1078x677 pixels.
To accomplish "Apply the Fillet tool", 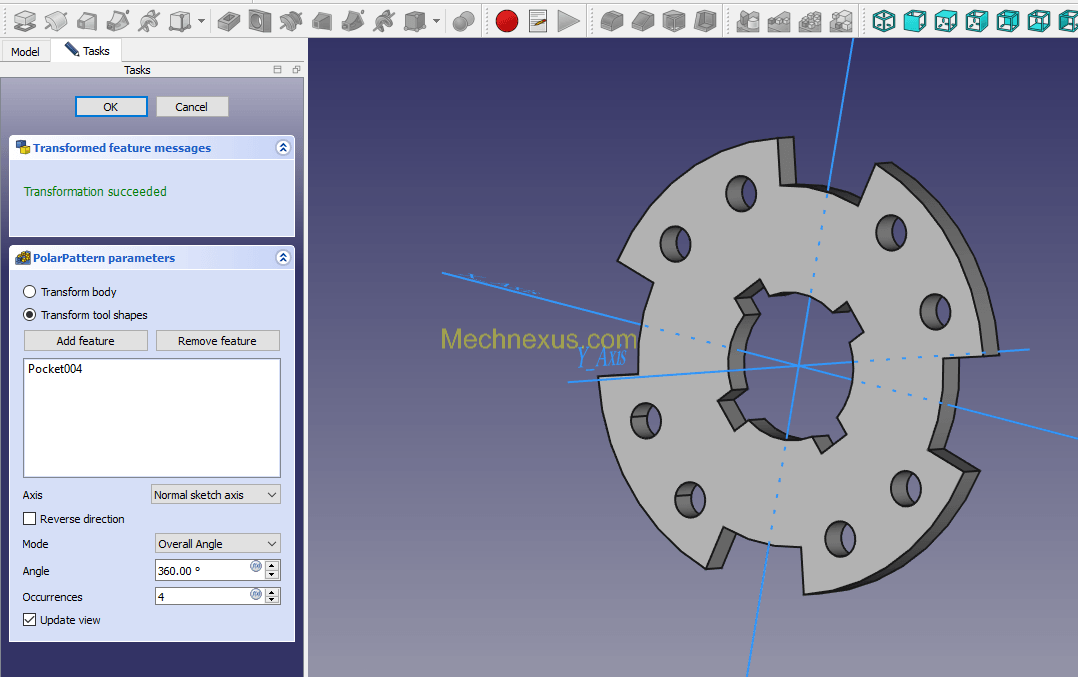I will [x=611, y=20].
